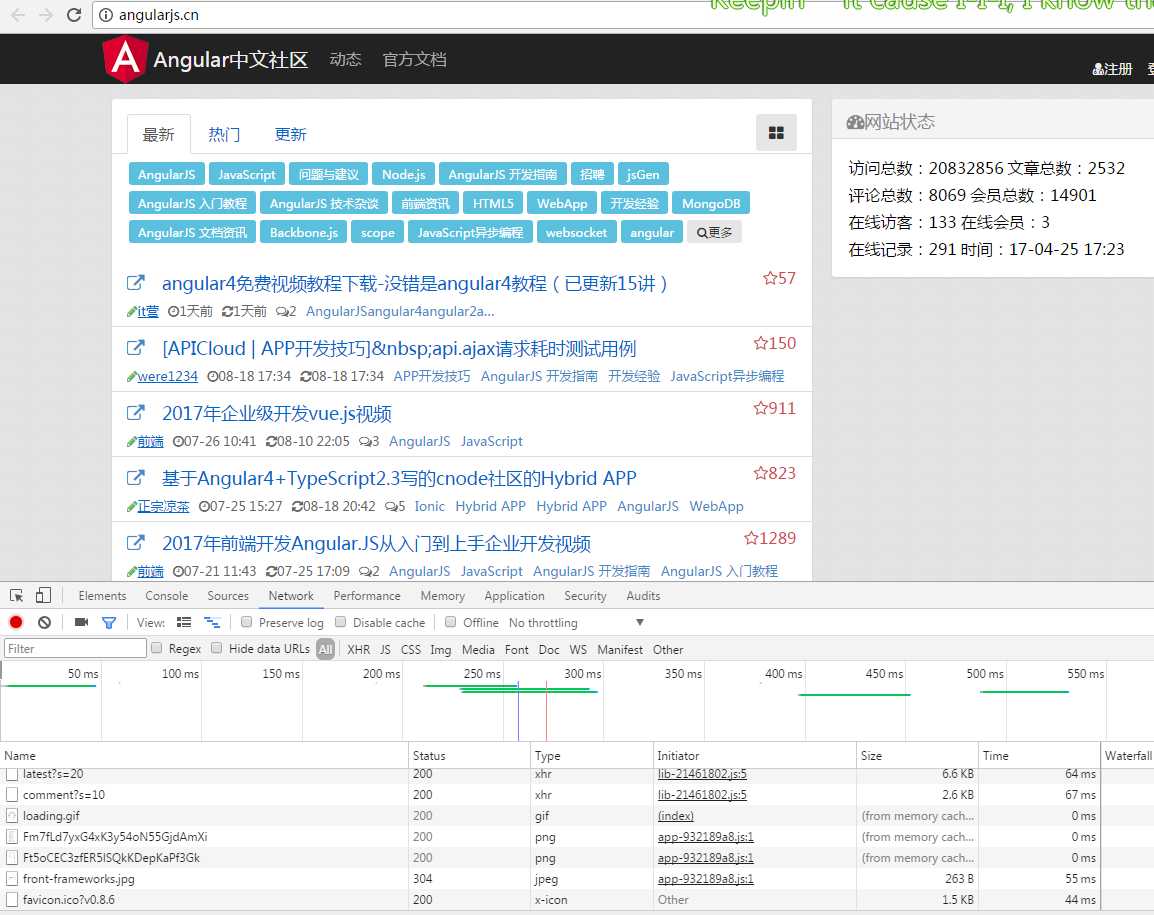This screenshot has height=915, width=1154.
Task: Open the Sources tab
Action: (x=227, y=596)
